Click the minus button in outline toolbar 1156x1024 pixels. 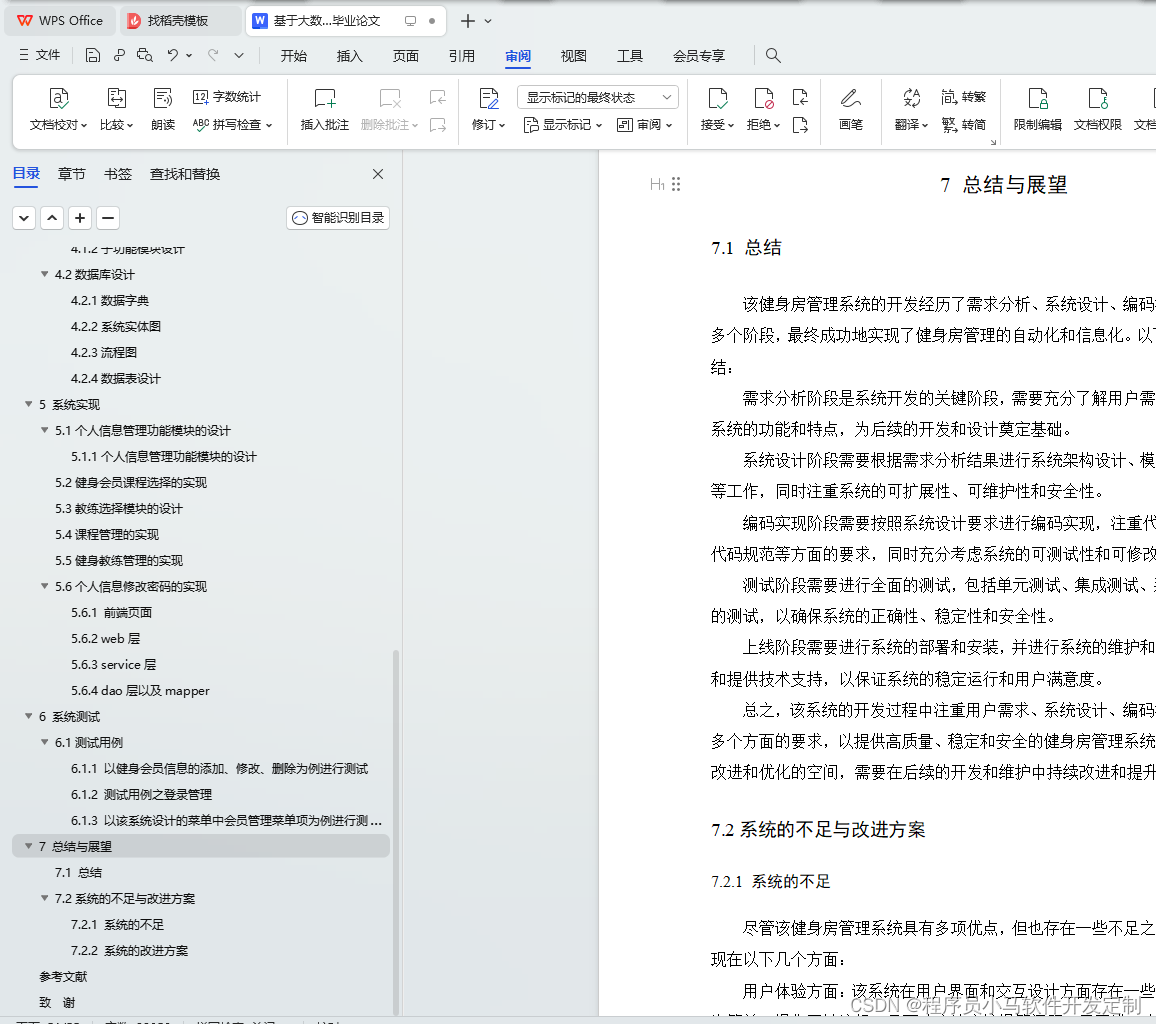[108, 217]
